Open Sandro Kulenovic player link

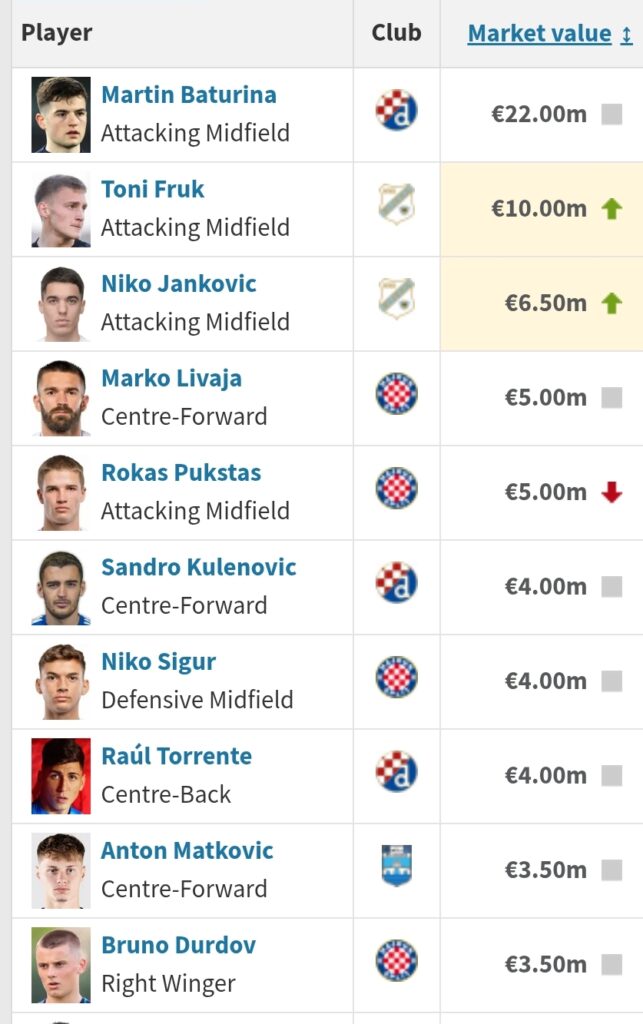pyautogui.click(x=198, y=567)
